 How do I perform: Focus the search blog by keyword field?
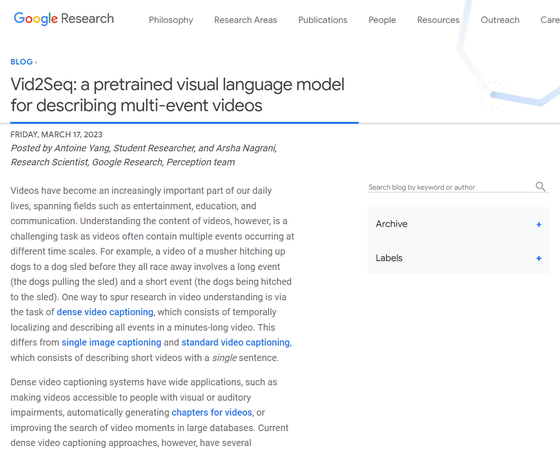pyautogui.click(x=451, y=187)
